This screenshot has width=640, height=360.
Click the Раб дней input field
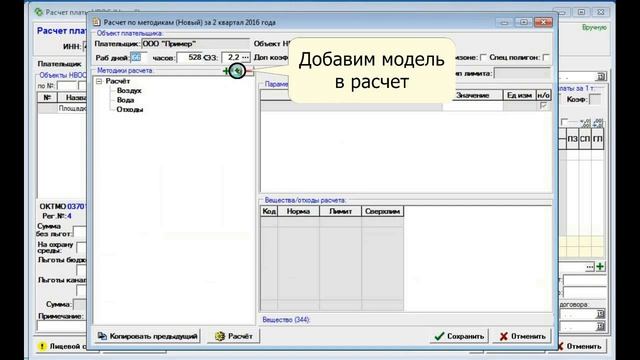[x=139, y=58]
